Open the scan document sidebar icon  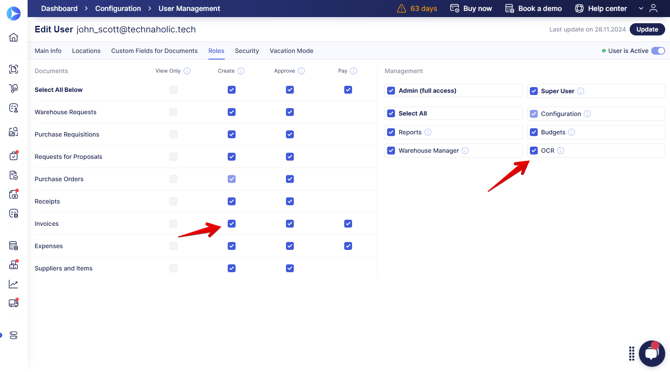point(14,69)
